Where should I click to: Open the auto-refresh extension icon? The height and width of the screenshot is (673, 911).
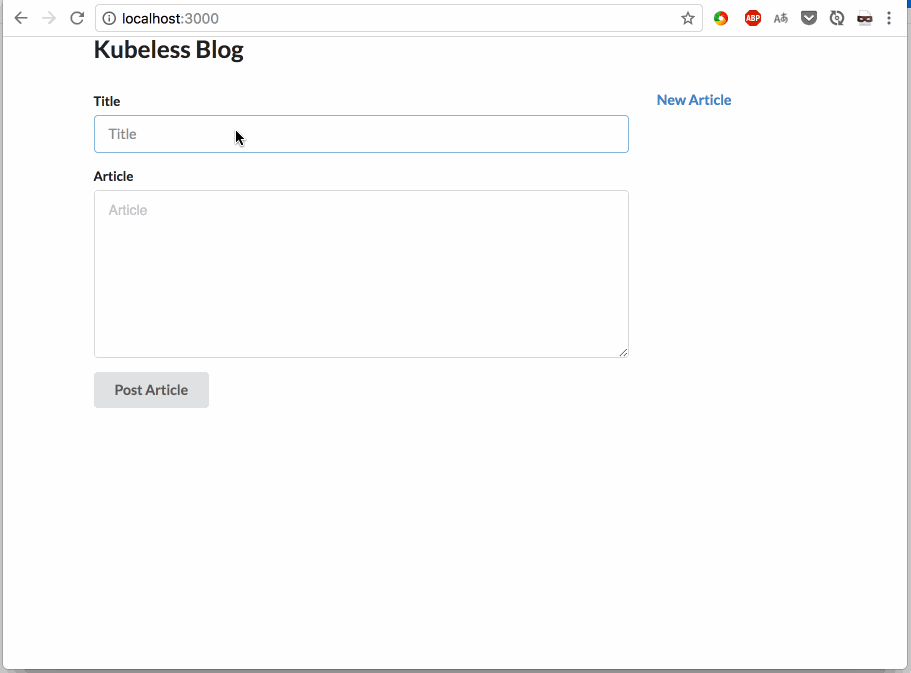tap(836, 18)
